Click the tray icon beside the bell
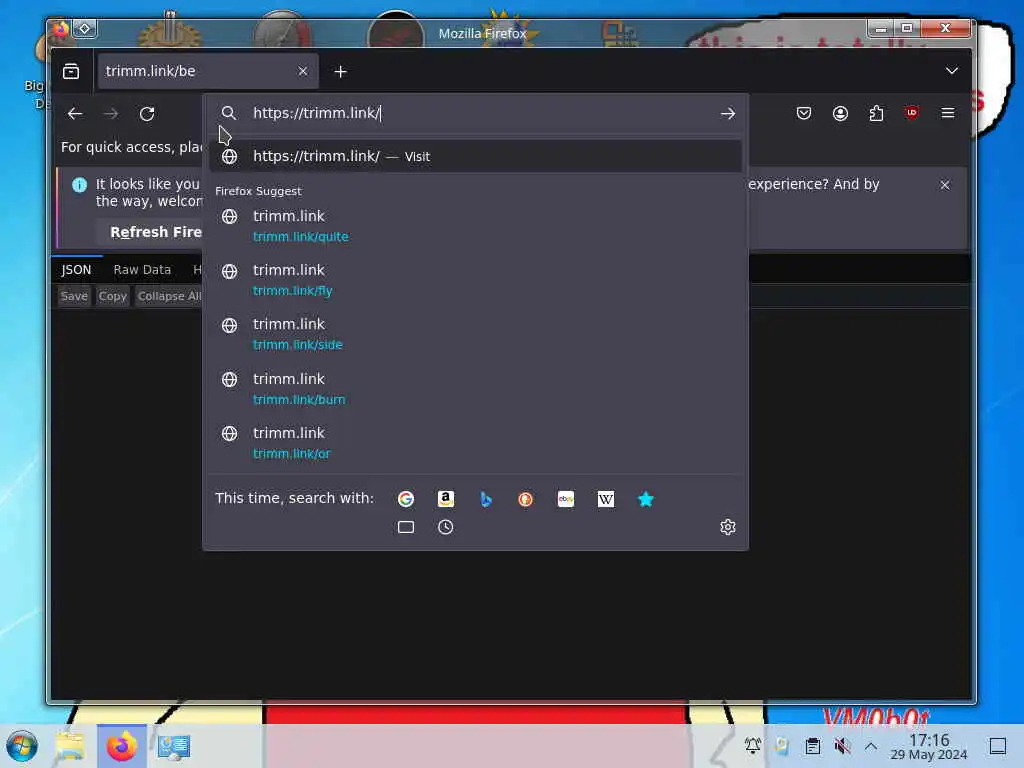The image size is (1024, 768). point(782,745)
